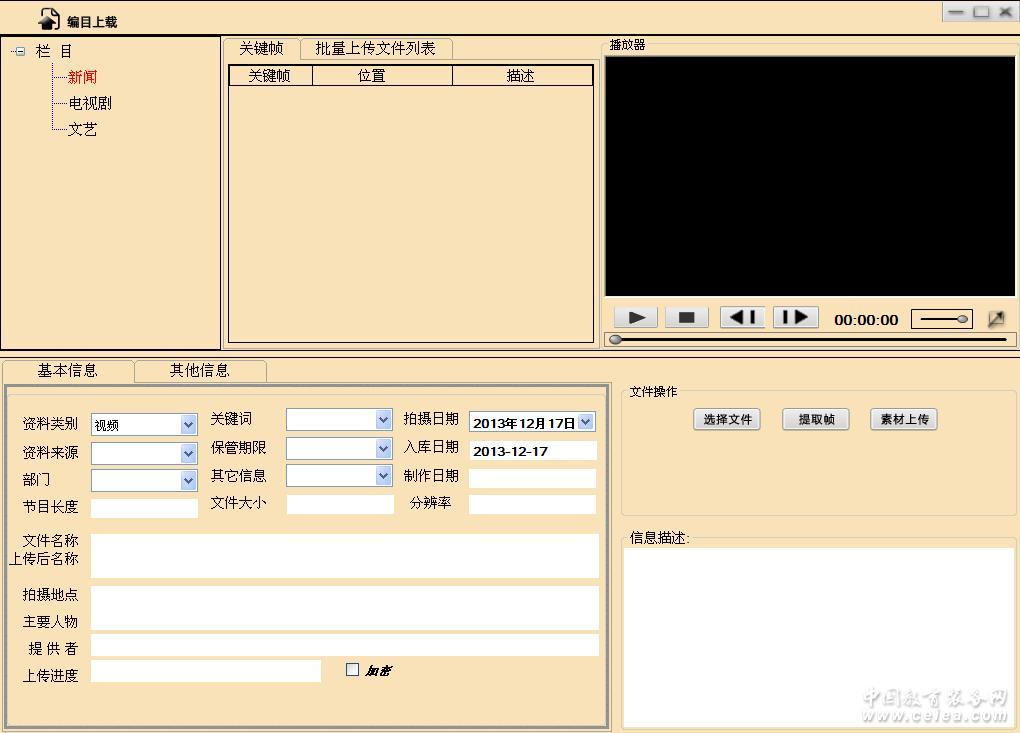The image size is (1020, 733).
Task: Click the 编目上载 upload icon in title
Action: point(49,19)
